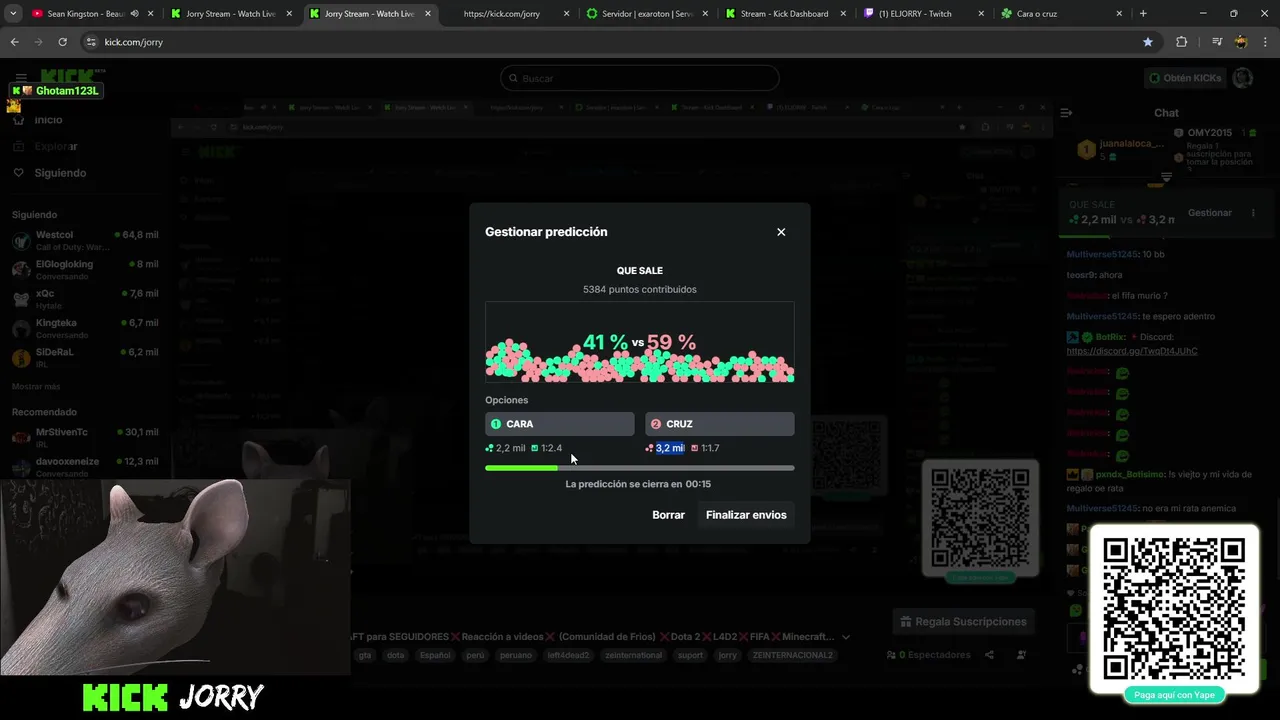Open Kingteka channel in sidebar
Image resolution: width=1280 pixels, height=720 pixels.
(85, 328)
